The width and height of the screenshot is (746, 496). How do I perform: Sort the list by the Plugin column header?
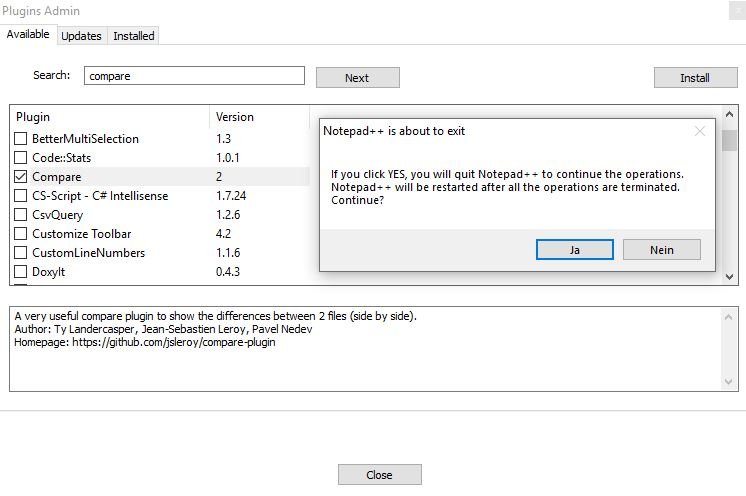(110, 117)
